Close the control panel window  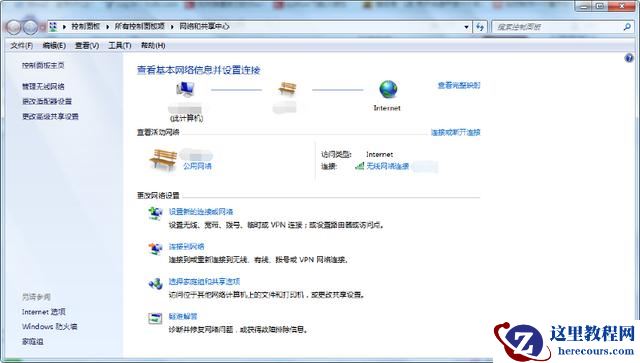(622, 6)
